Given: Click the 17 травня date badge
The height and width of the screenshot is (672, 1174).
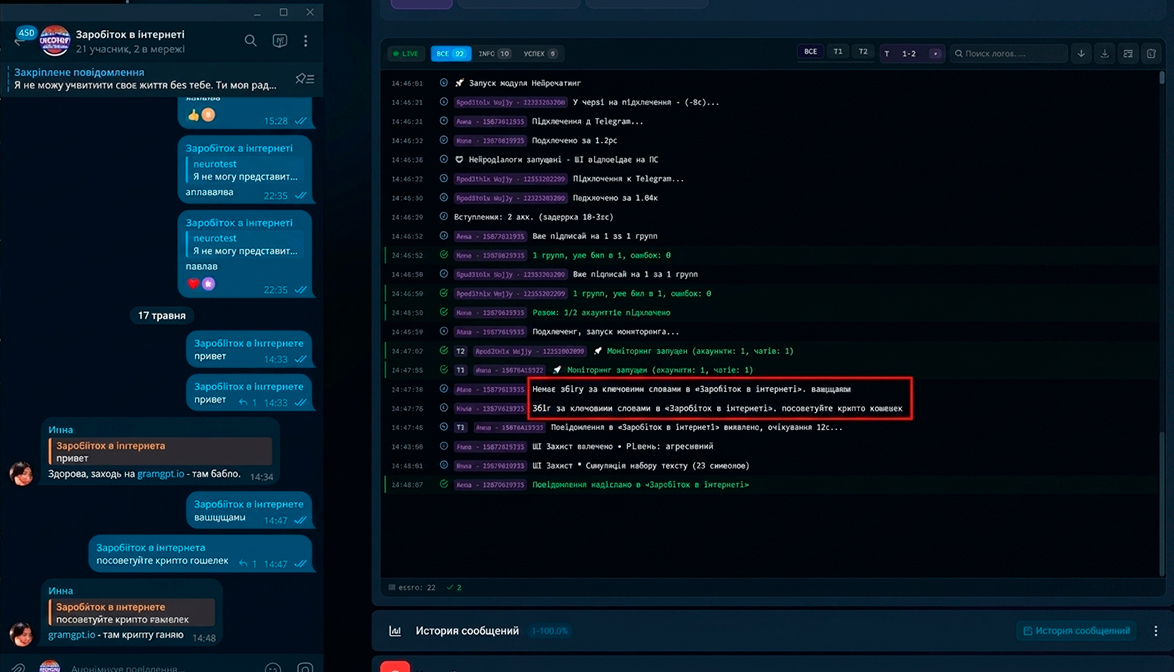Looking at the screenshot, I should tap(162, 315).
